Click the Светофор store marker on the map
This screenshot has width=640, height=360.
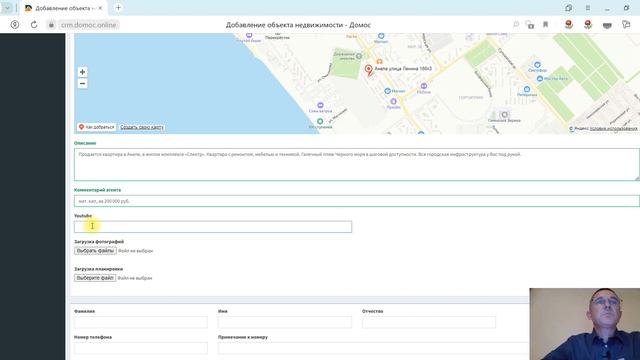pyautogui.click(x=537, y=64)
